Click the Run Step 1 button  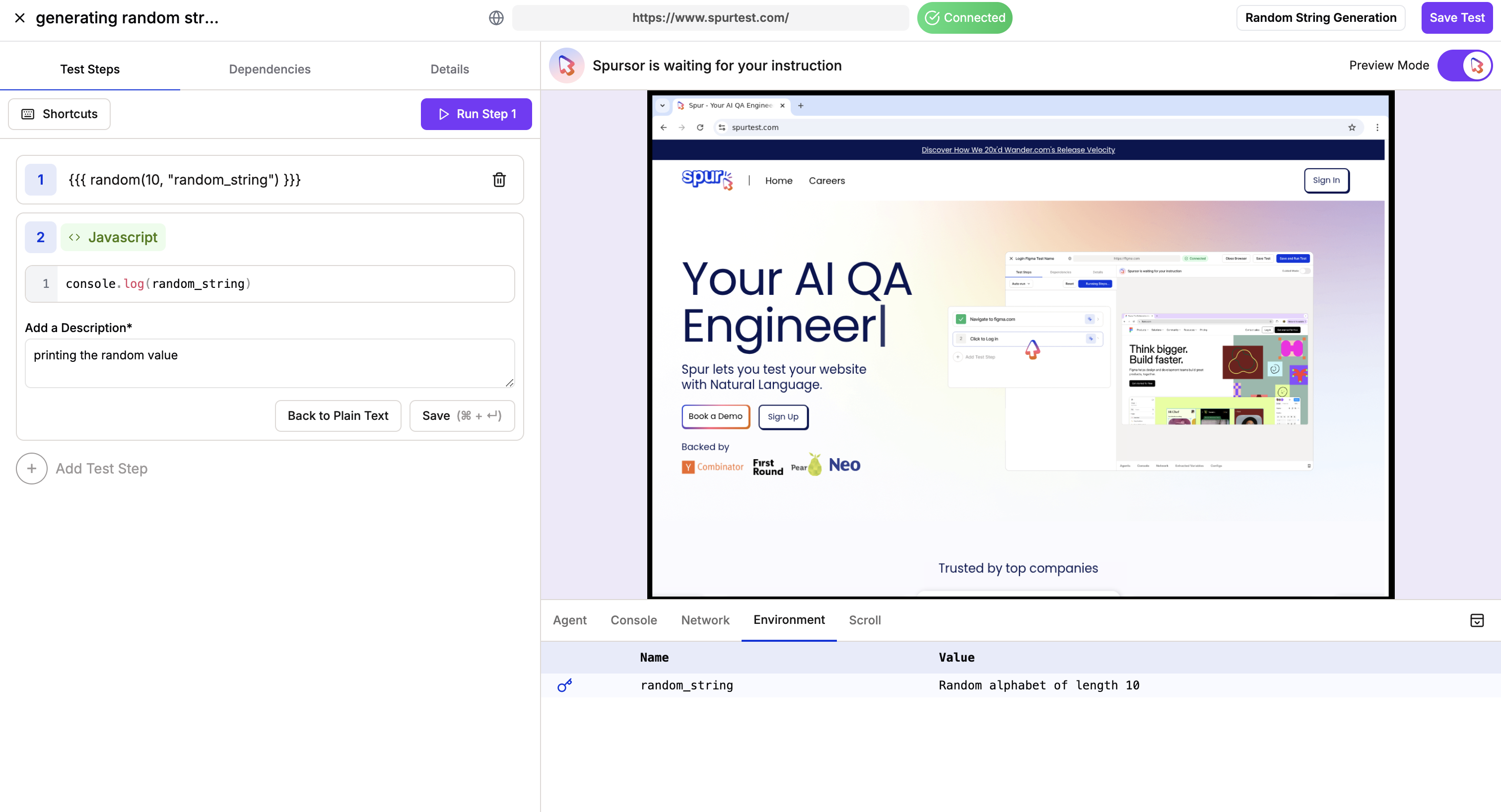click(476, 114)
